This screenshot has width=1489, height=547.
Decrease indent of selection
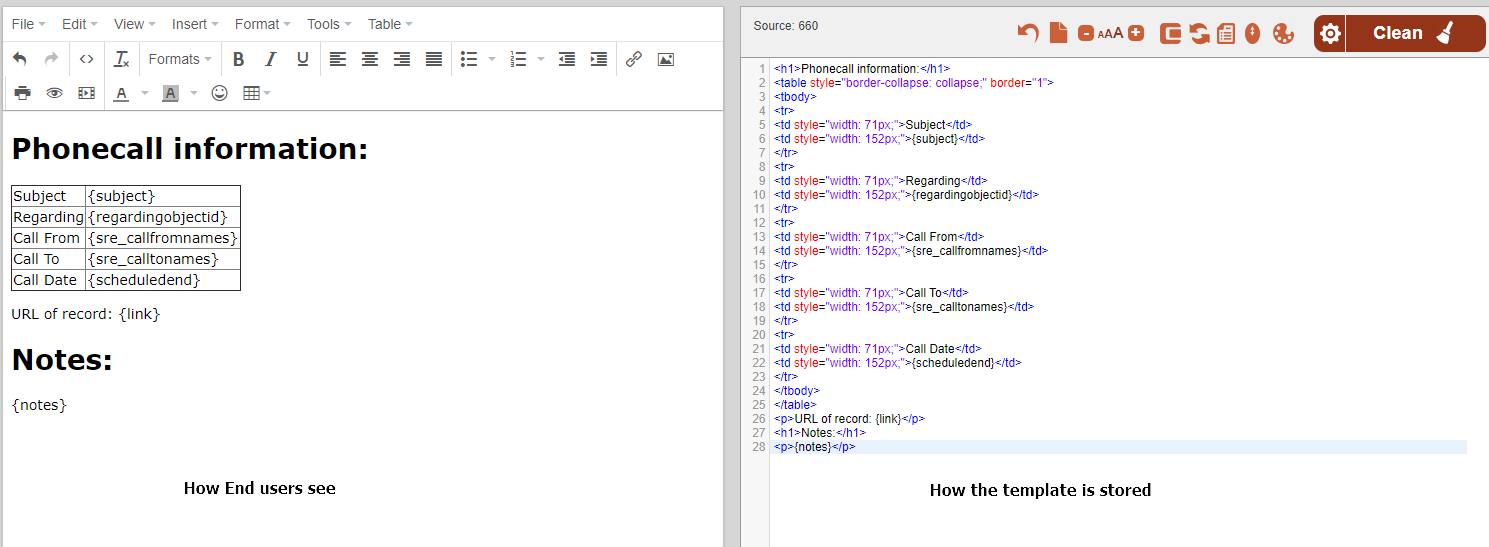tap(567, 59)
